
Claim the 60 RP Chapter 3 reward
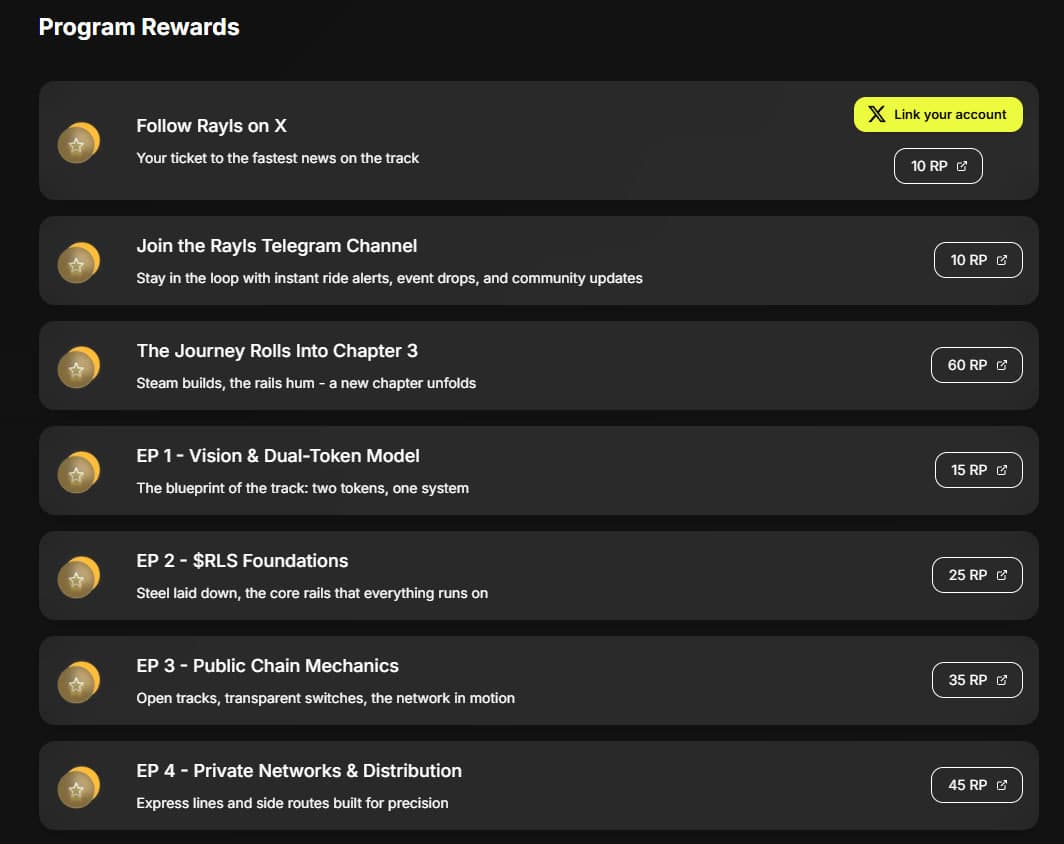point(976,365)
